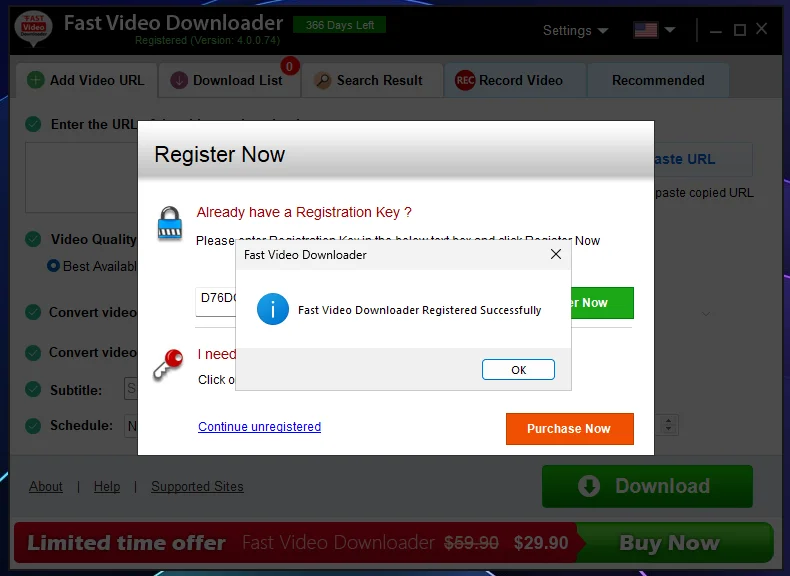Click the Already have a Registration Key heading
This screenshot has height=576, width=790.
tap(304, 212)
